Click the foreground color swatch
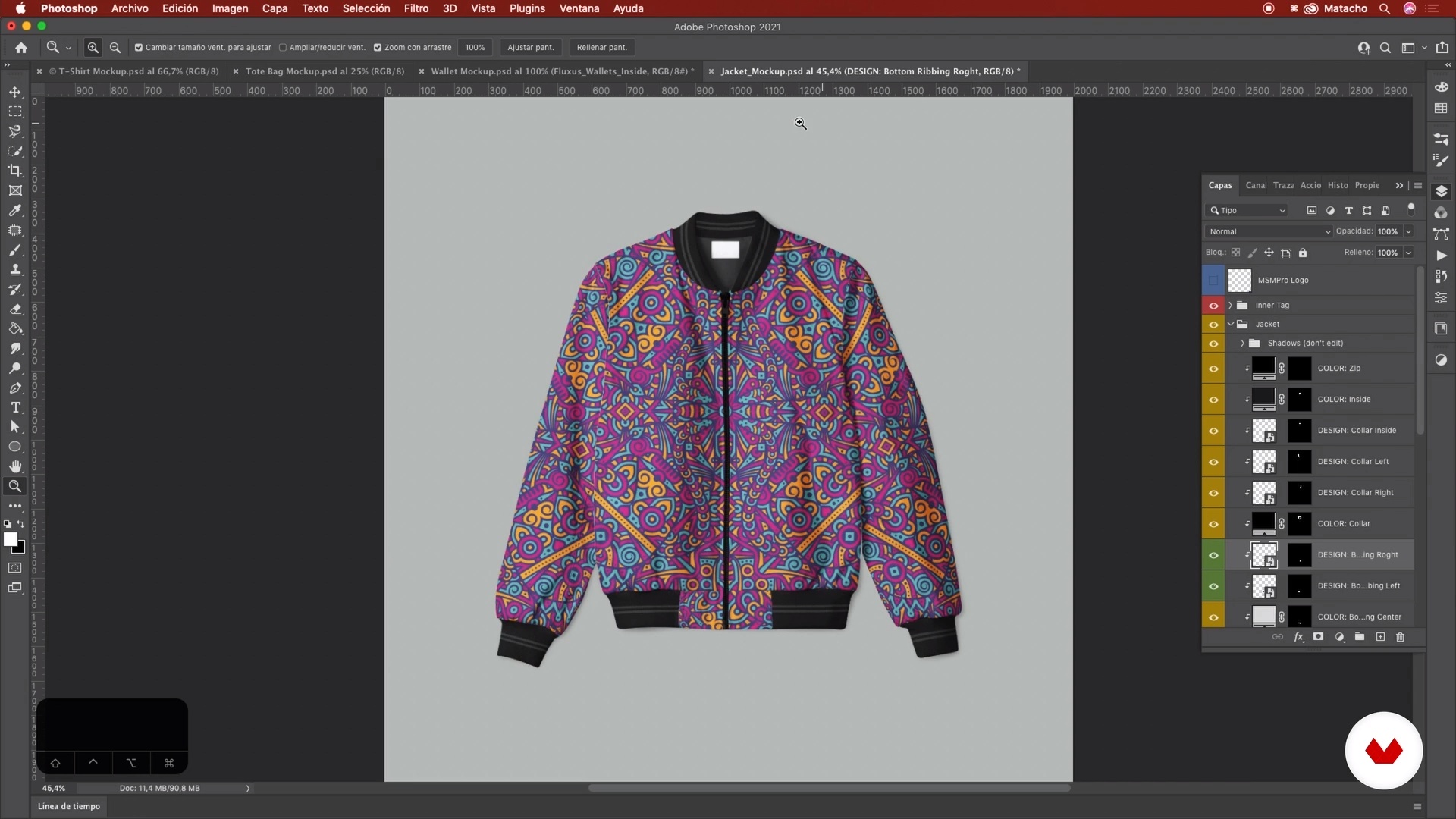 tap(10, 539)
